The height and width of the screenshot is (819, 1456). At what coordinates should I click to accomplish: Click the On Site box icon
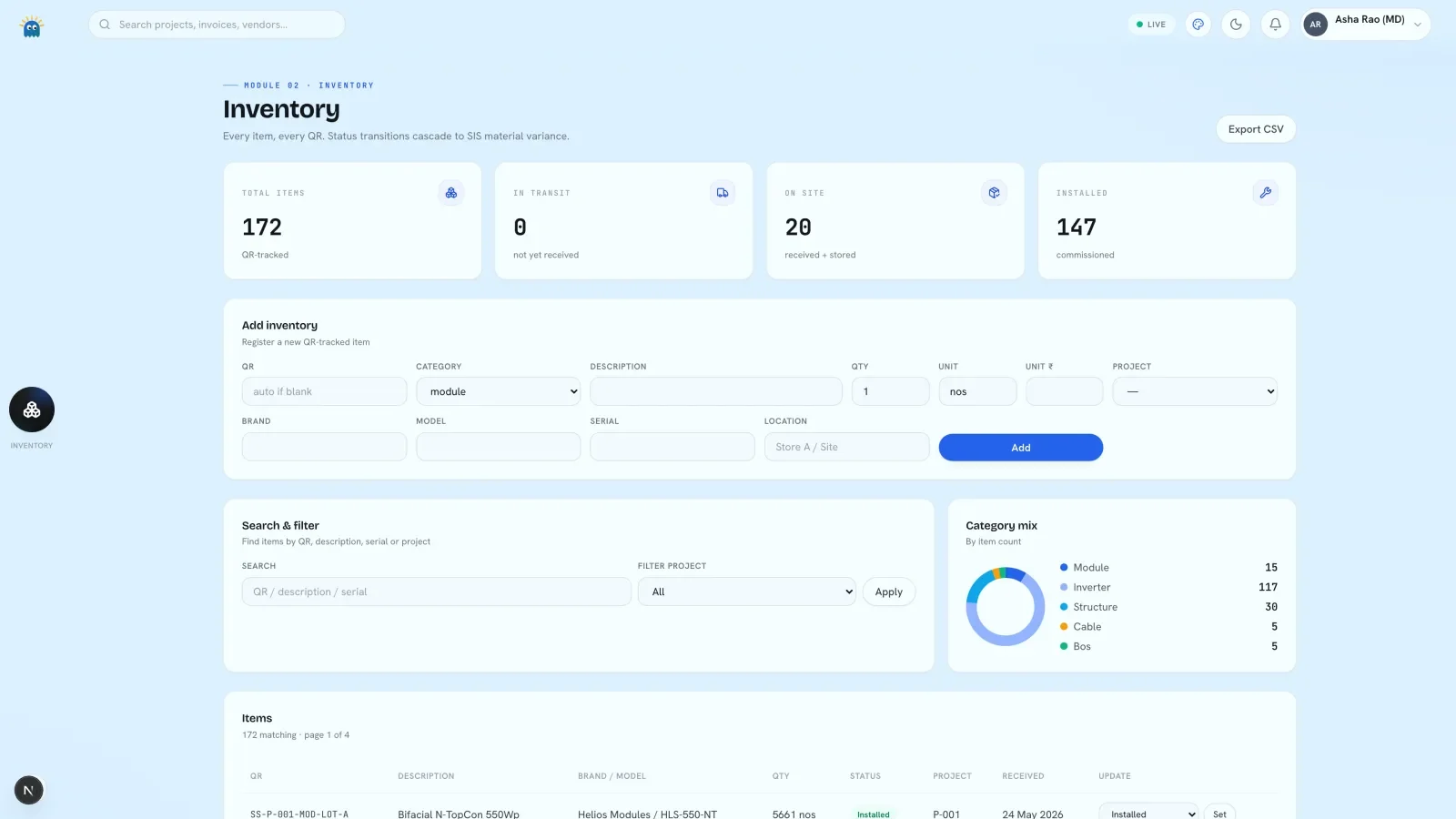(x=994, y=193)
